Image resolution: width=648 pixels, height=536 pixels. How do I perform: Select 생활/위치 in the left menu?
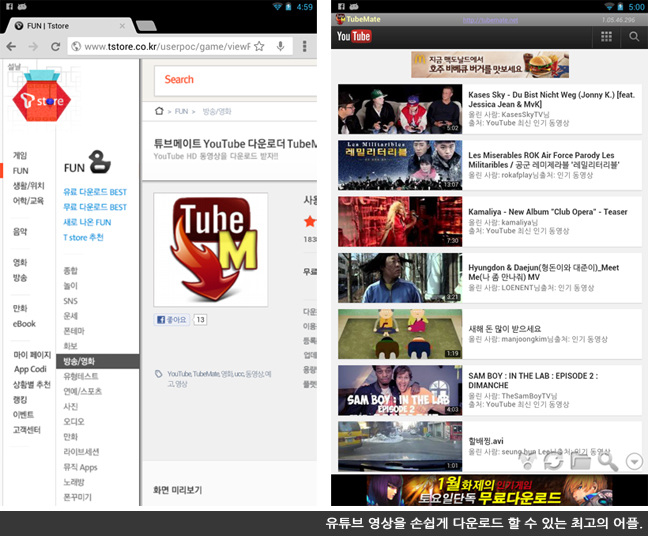pyautogui.click(x=29, y=186)
